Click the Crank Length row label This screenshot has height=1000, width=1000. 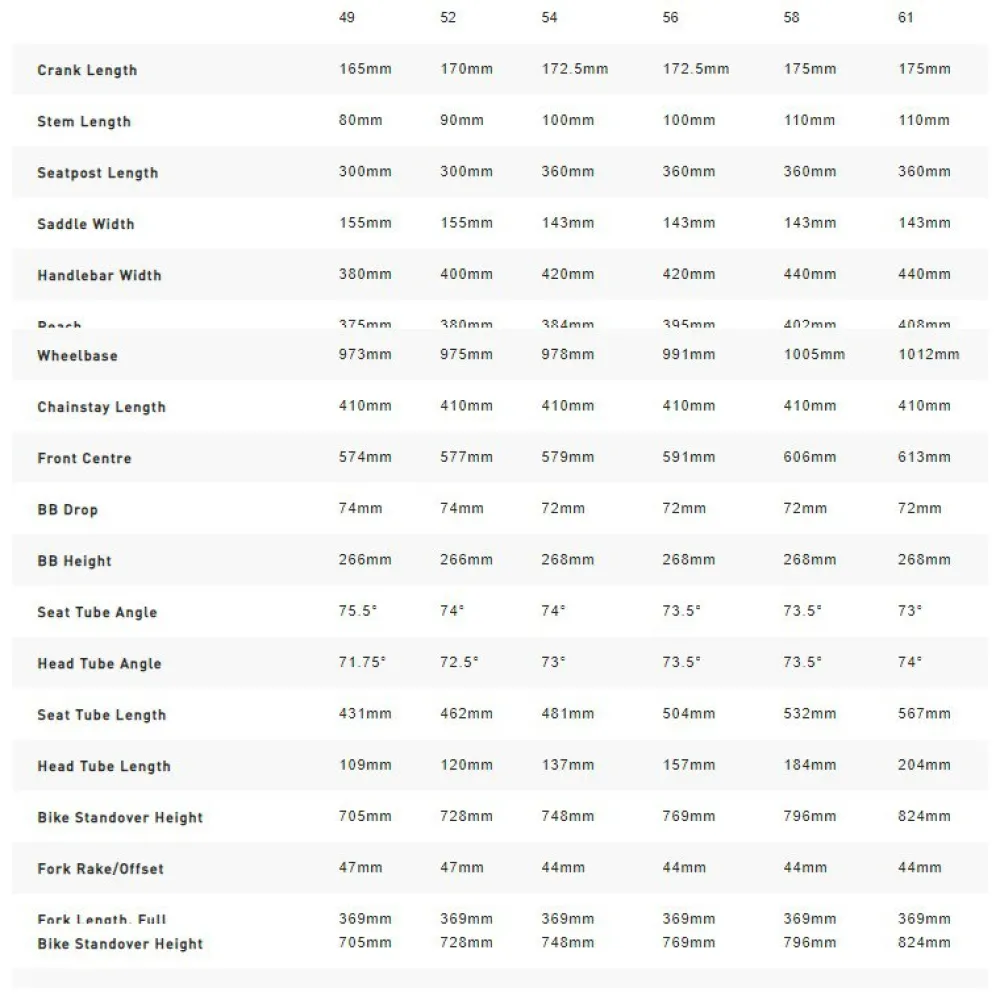click(x=87, y=70)
